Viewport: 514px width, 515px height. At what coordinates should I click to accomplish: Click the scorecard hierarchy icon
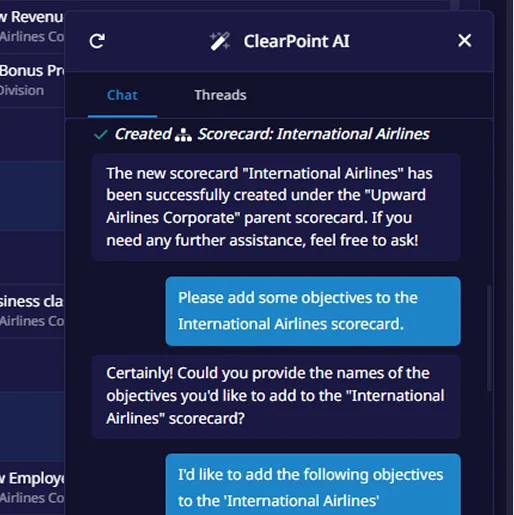183,135
